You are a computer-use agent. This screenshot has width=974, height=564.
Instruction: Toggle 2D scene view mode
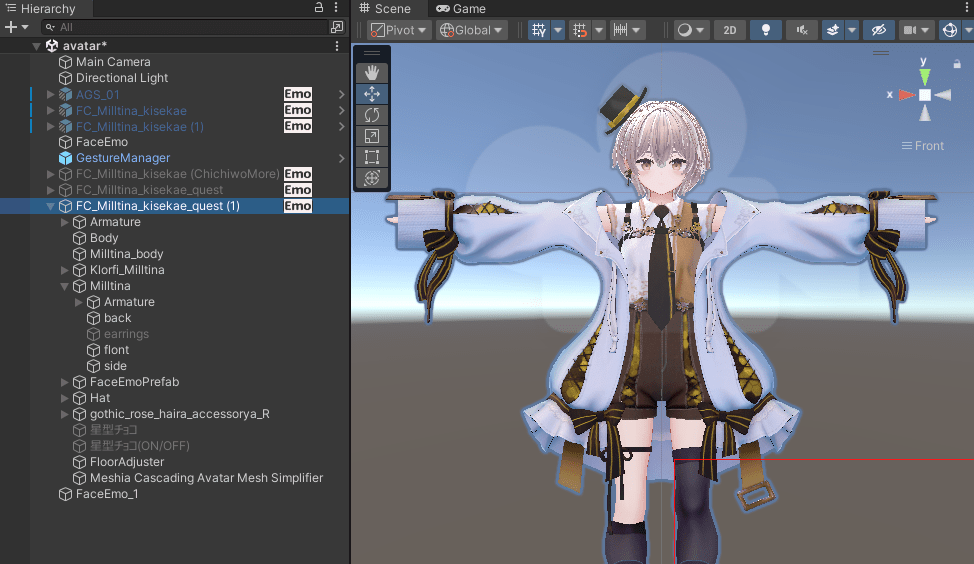click(730, 30)
